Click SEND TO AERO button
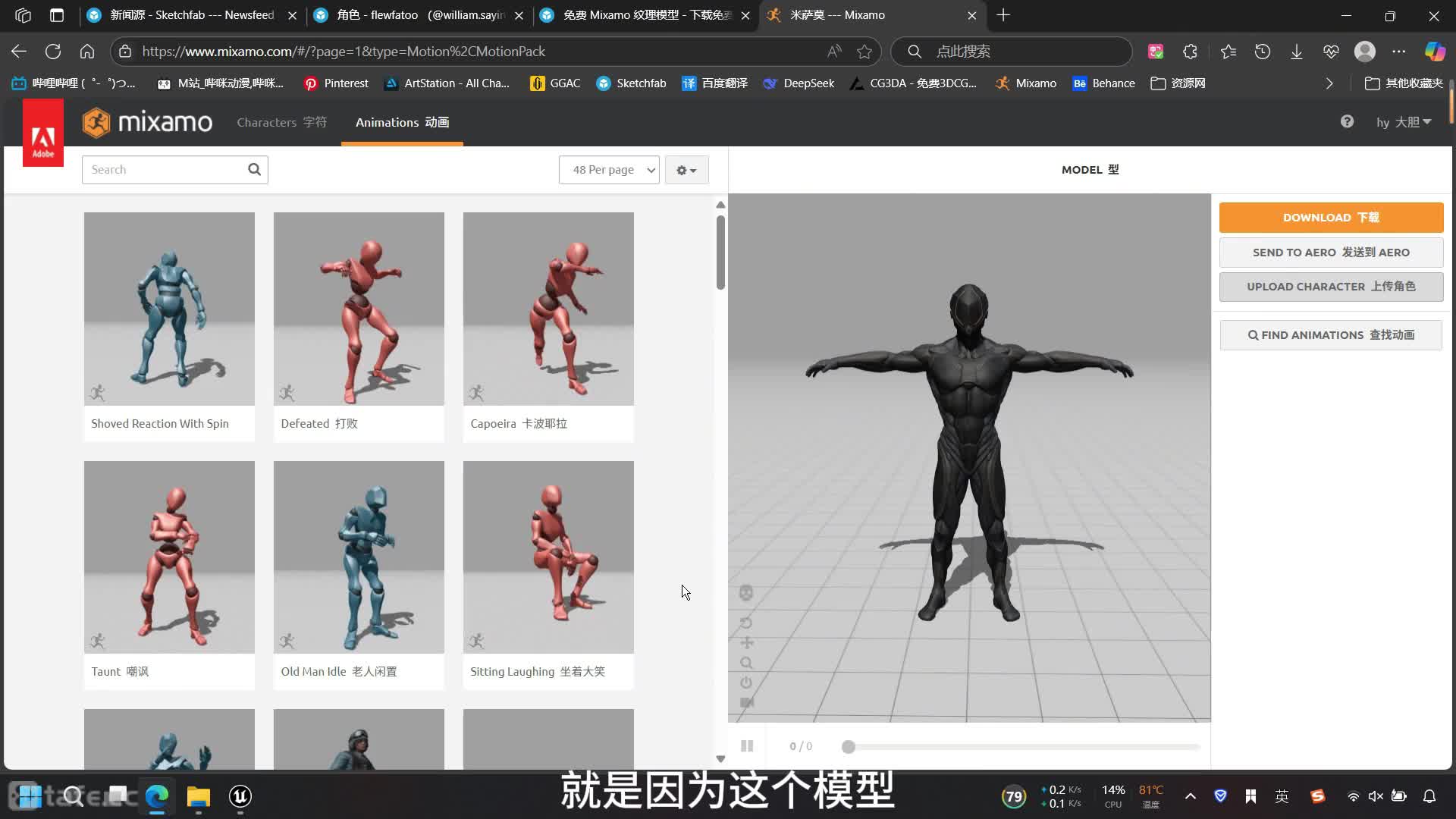Screen dimensions: 1456x819 coord(1331,253)
